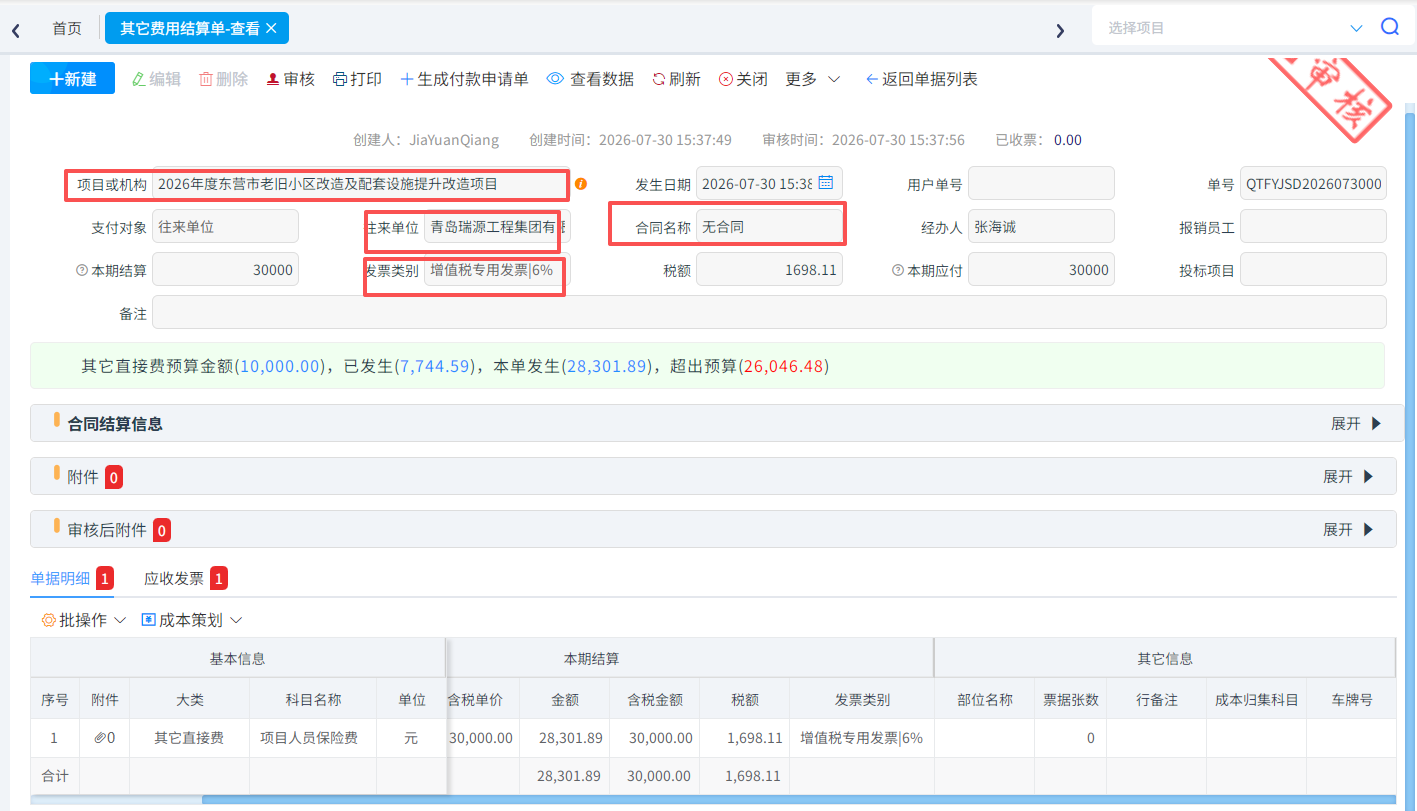The height and width of the screenshot is (811, 1417).
Task: Click help icon next to 本期结算
Action: [82, 270]
